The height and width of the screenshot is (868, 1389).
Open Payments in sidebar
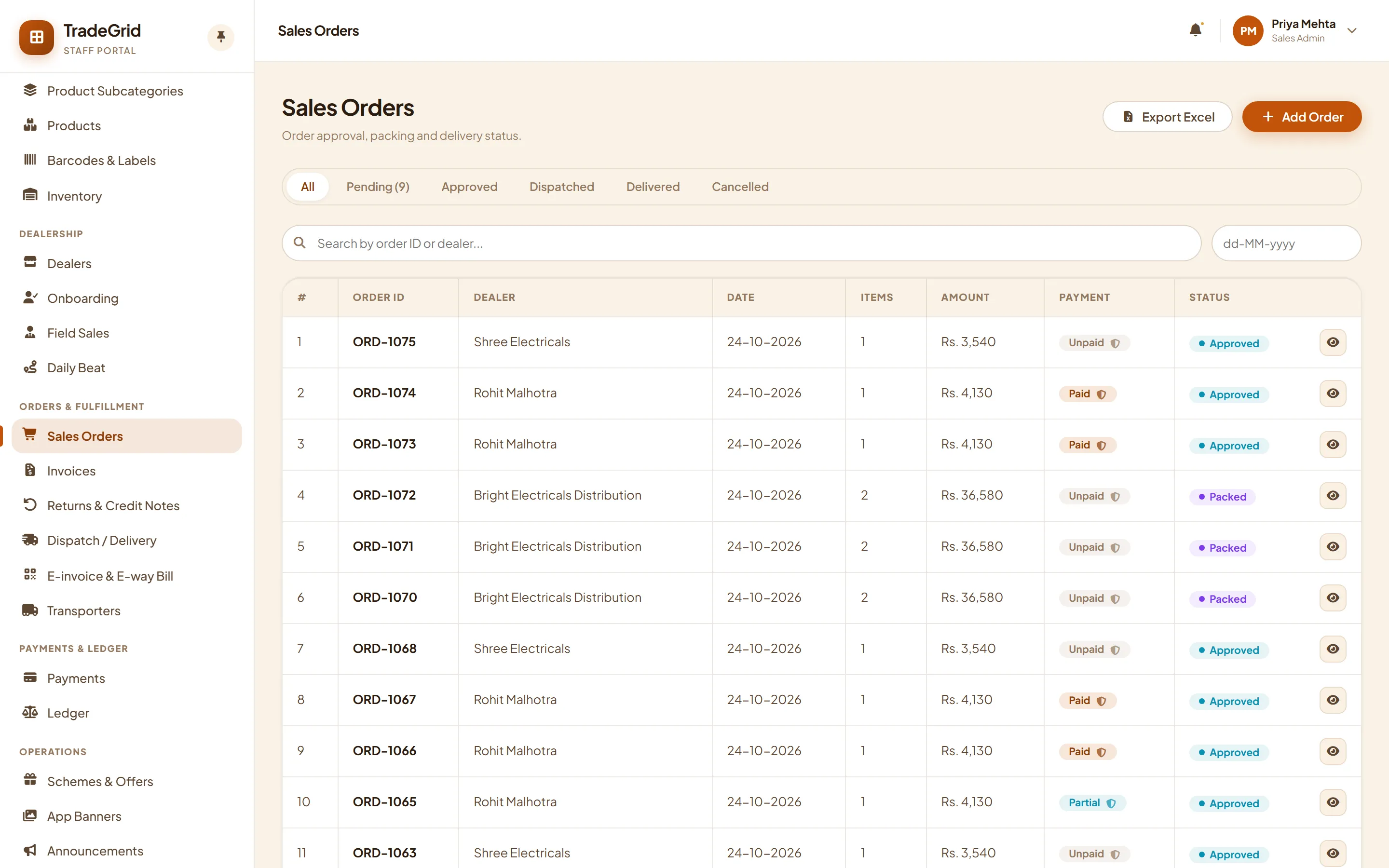127,678
